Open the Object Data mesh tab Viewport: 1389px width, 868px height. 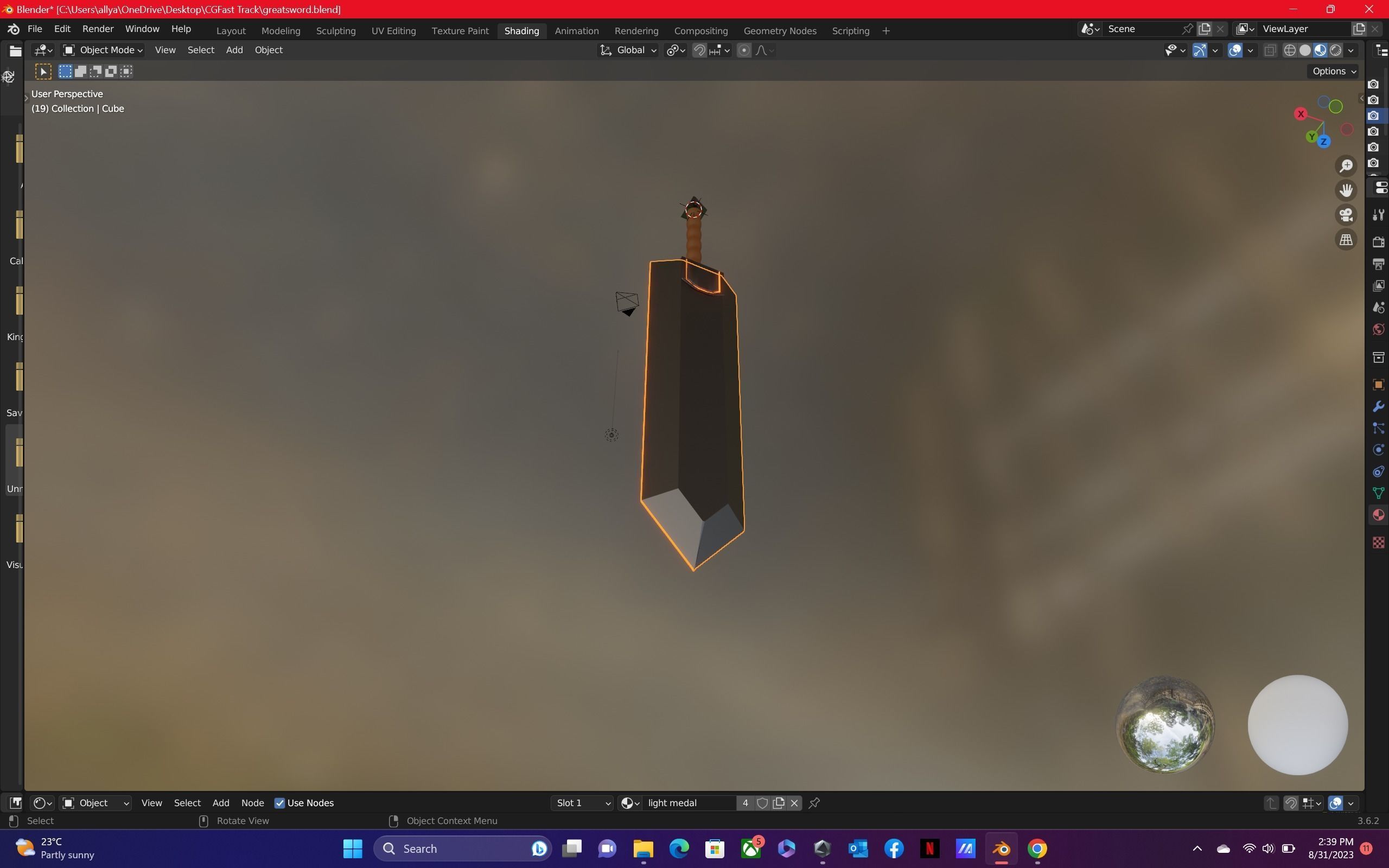[x=1378, y=493]
